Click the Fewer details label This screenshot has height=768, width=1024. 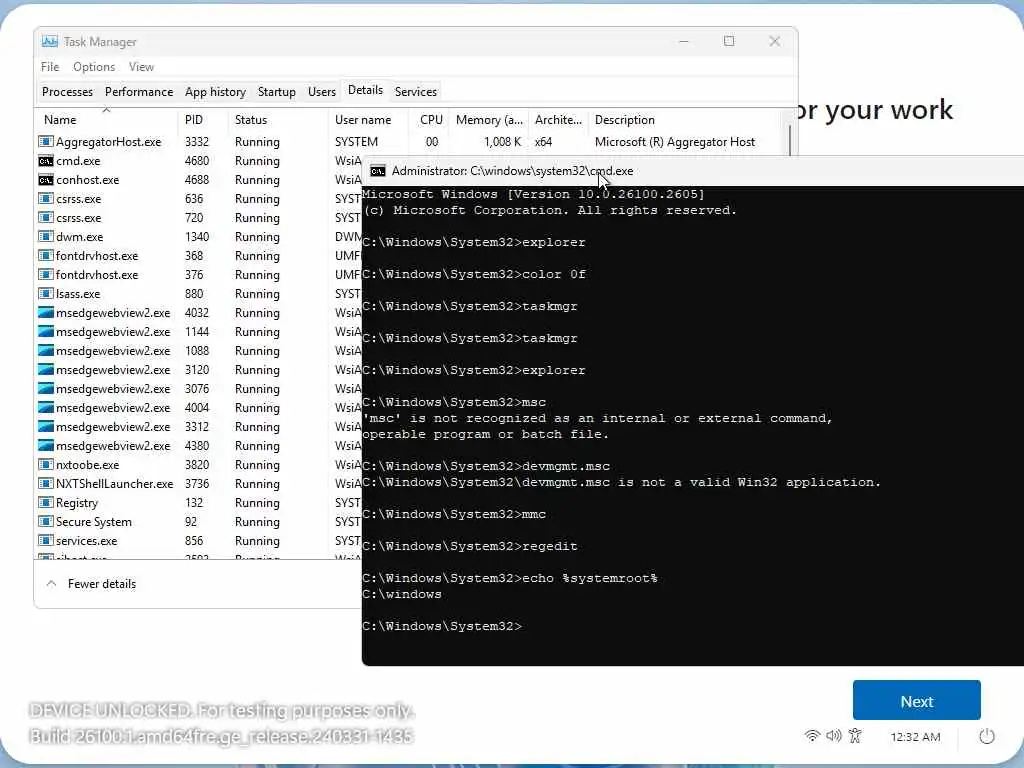[102, 584]
